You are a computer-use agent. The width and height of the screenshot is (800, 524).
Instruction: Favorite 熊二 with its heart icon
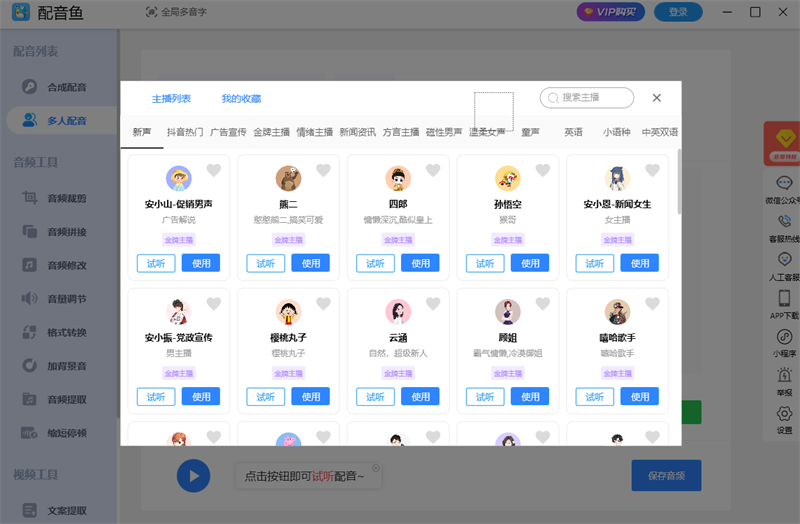(x=323, y=171)
